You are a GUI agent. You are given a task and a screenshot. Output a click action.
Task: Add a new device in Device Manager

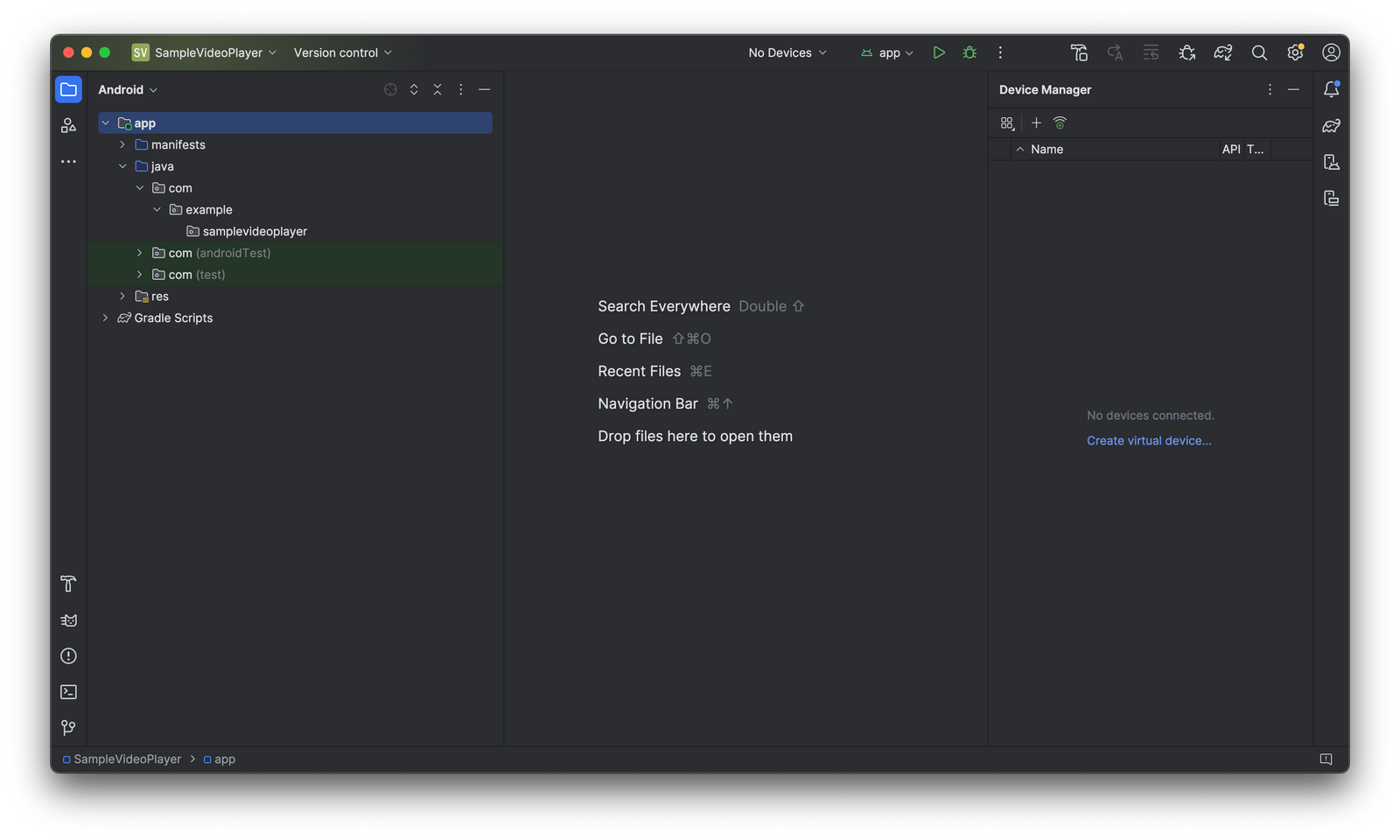tap(1036, 122)
